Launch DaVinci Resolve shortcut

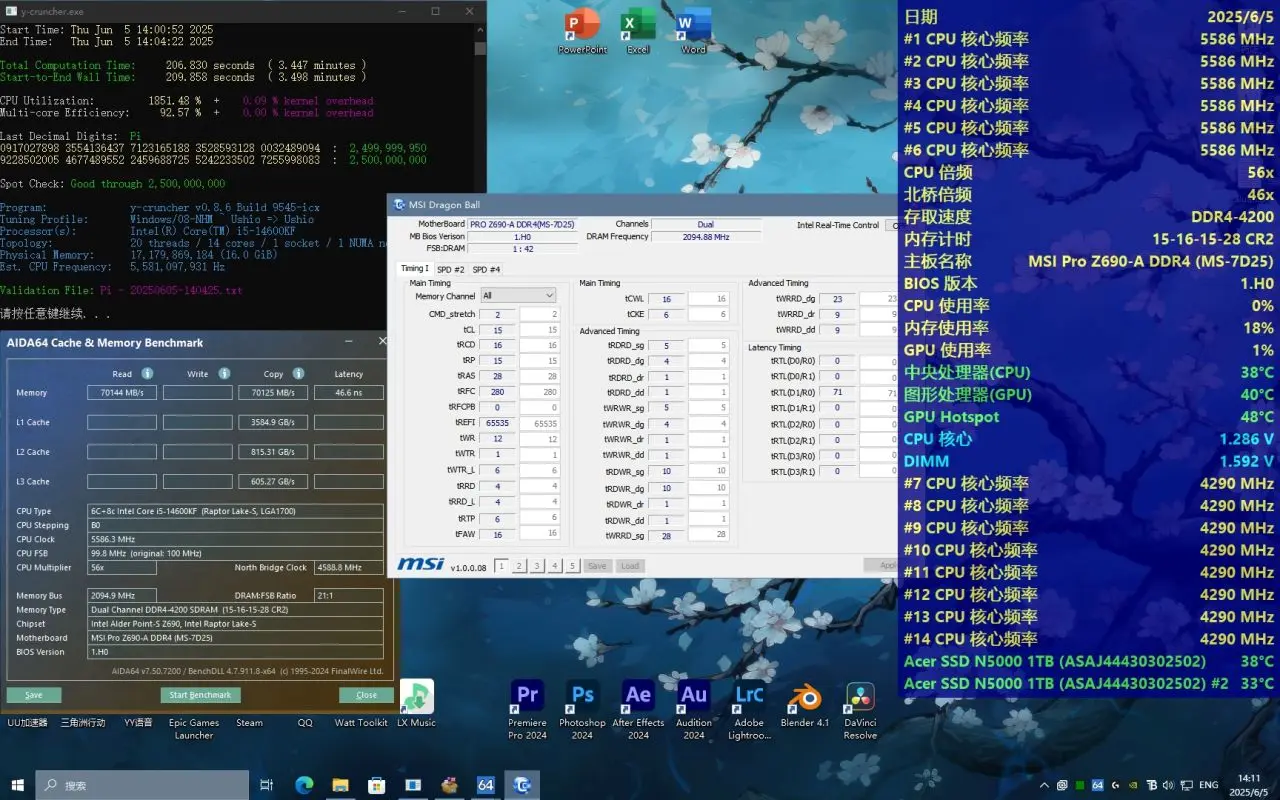point(860,709)
